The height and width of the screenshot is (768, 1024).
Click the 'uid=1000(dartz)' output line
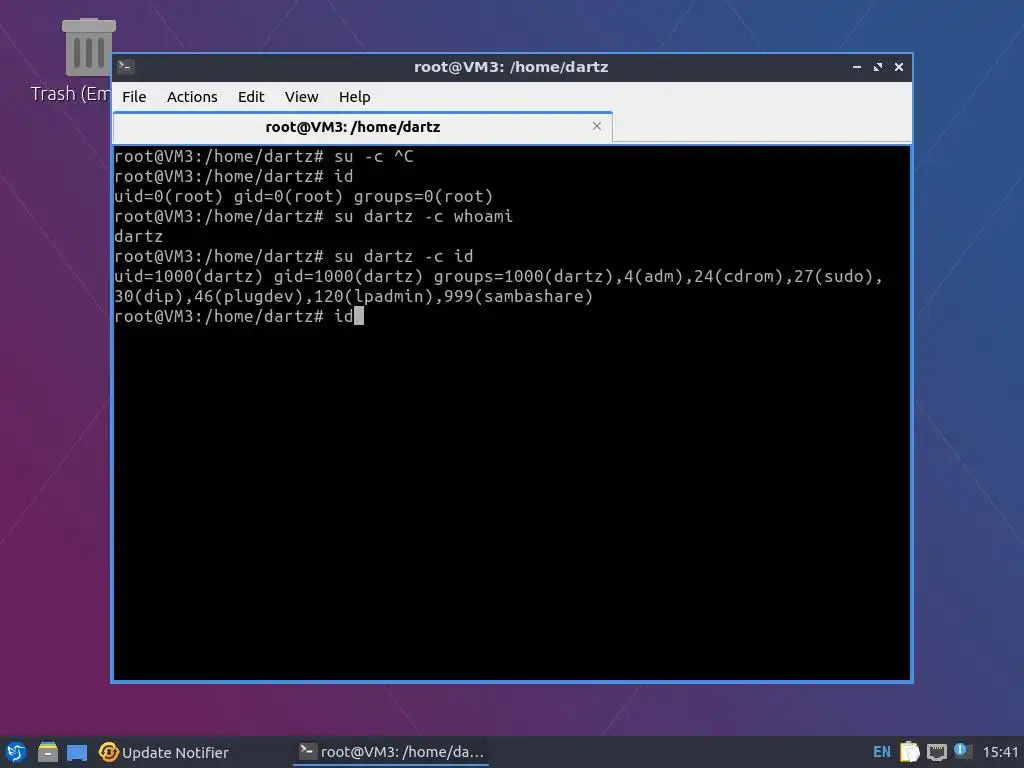point(498,276)
